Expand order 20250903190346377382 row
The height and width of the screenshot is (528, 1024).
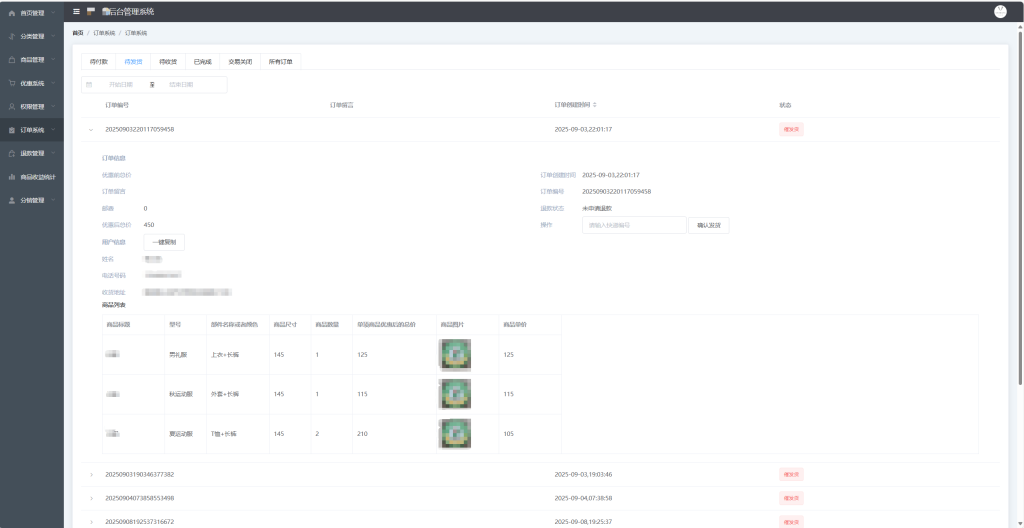click(x=90, y=474)
